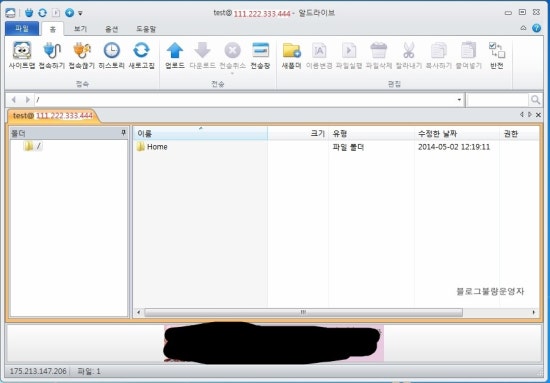
Task: Pin the 폴더 panel with pushpin
Action: [123, 133]
